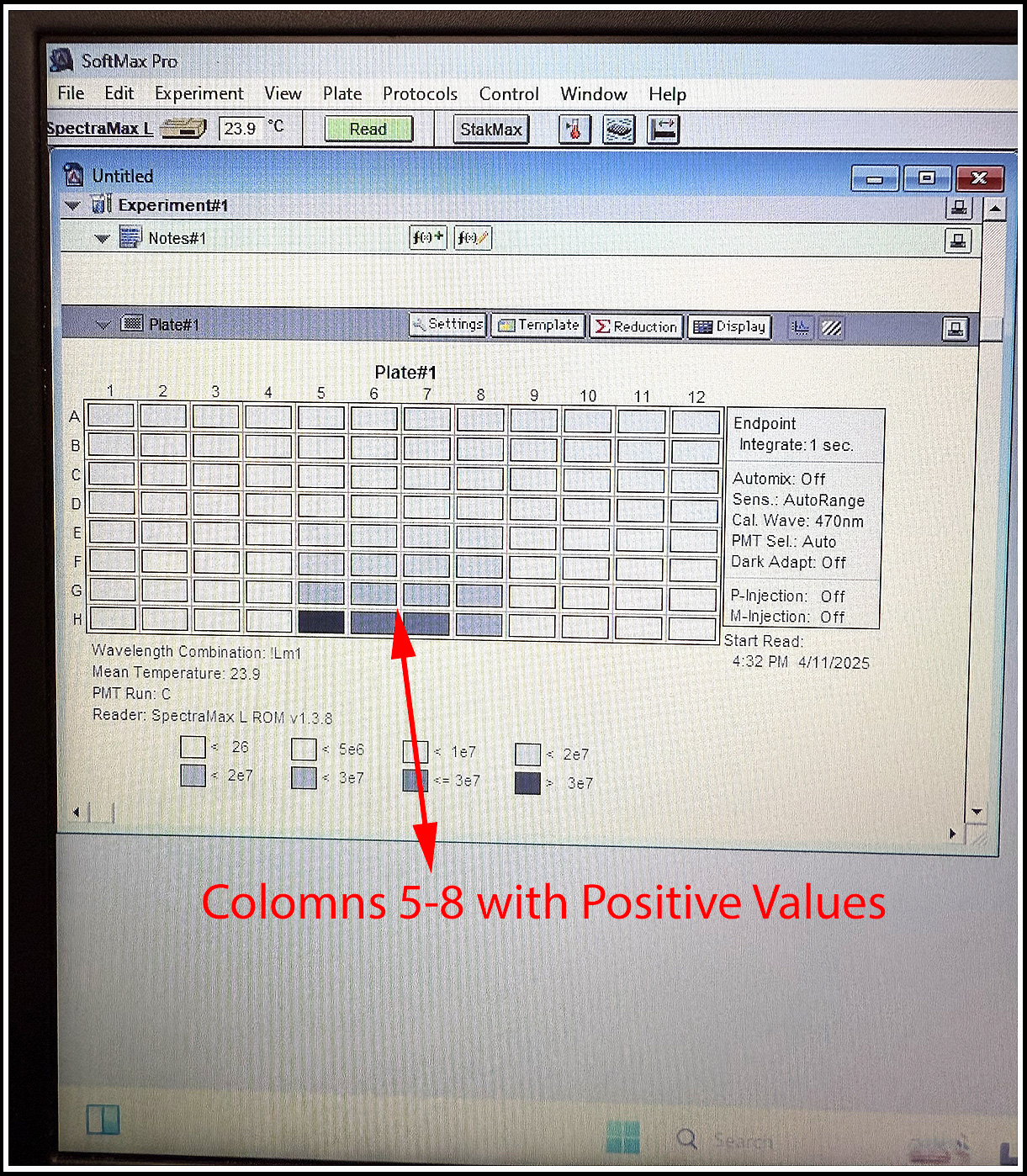Click the green Read button
The height and width of the screenshot is (1176, 1027).
tap(368, 129)
